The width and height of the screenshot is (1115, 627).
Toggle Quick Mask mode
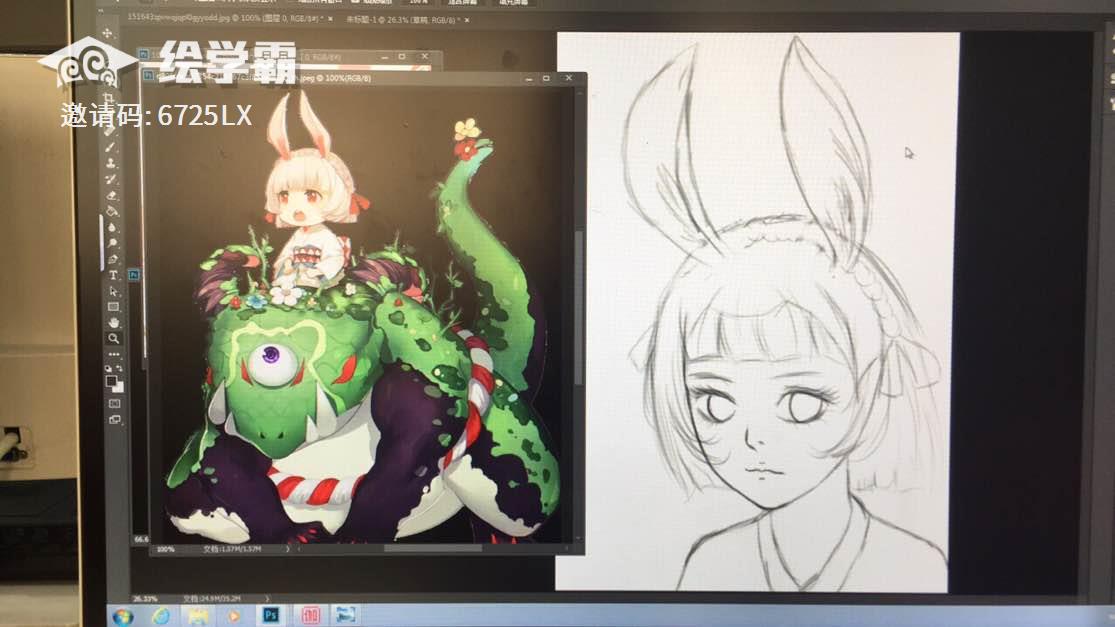[x=114, y=404]
